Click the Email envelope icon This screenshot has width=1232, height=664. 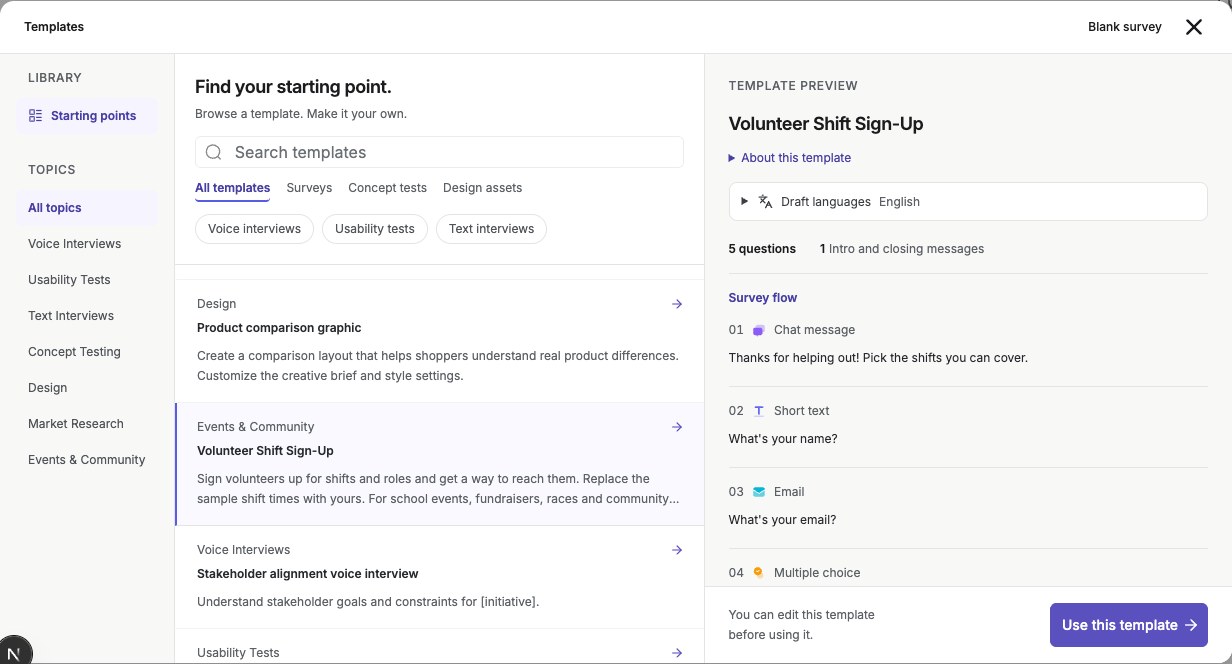(759, 492)
